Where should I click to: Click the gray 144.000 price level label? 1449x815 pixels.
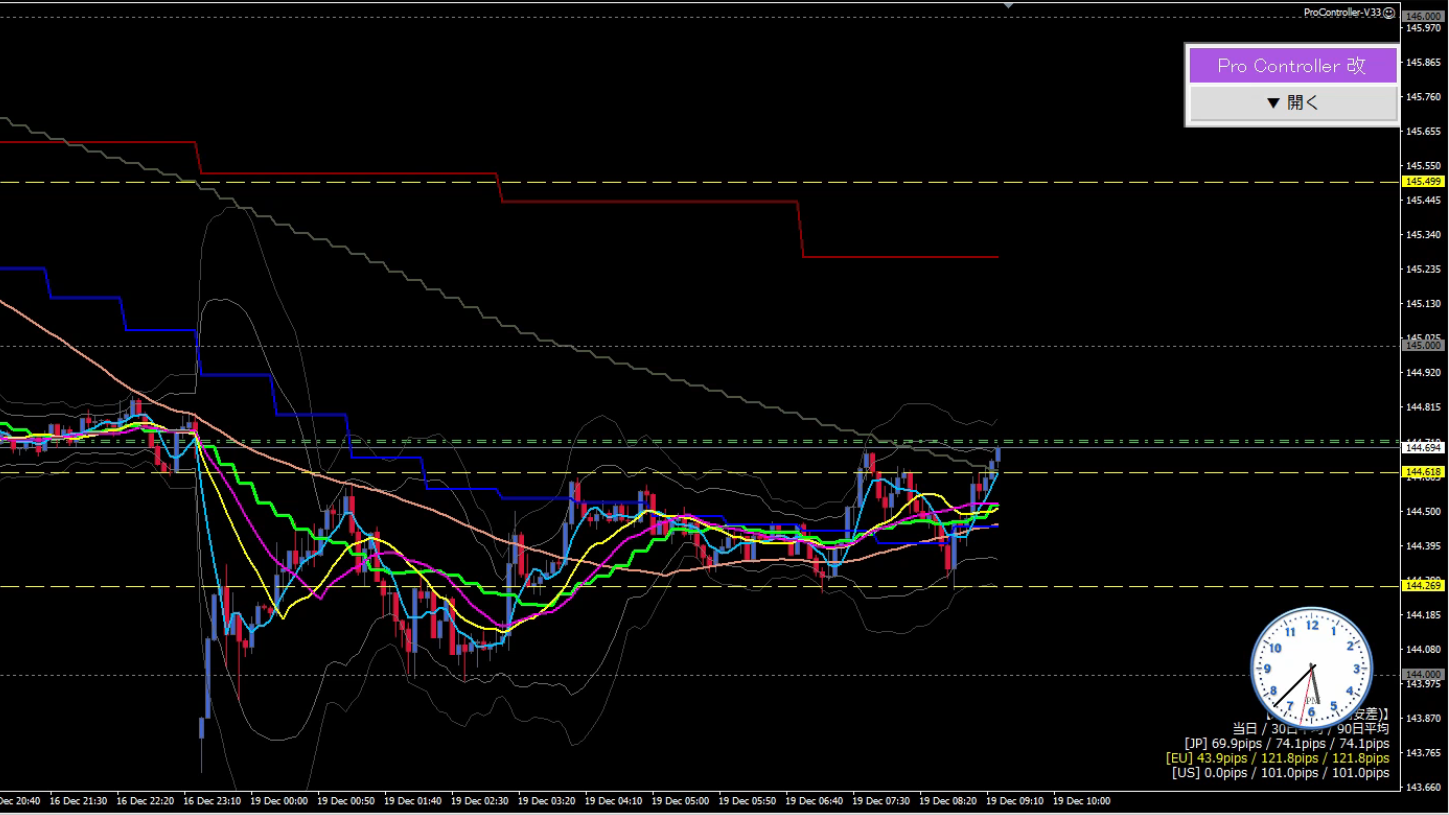1423,675
